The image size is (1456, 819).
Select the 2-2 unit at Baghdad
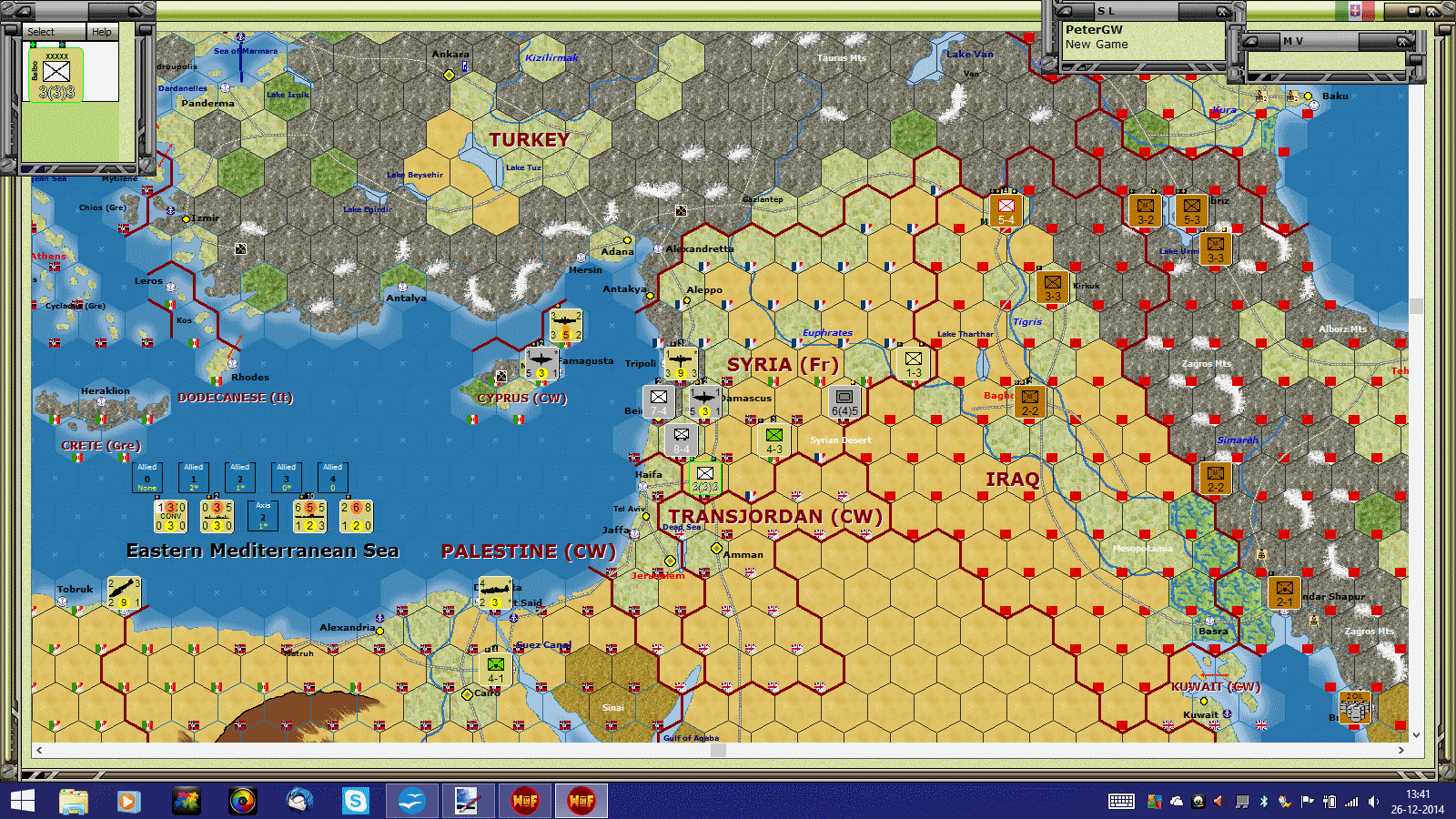(1029, 401)
